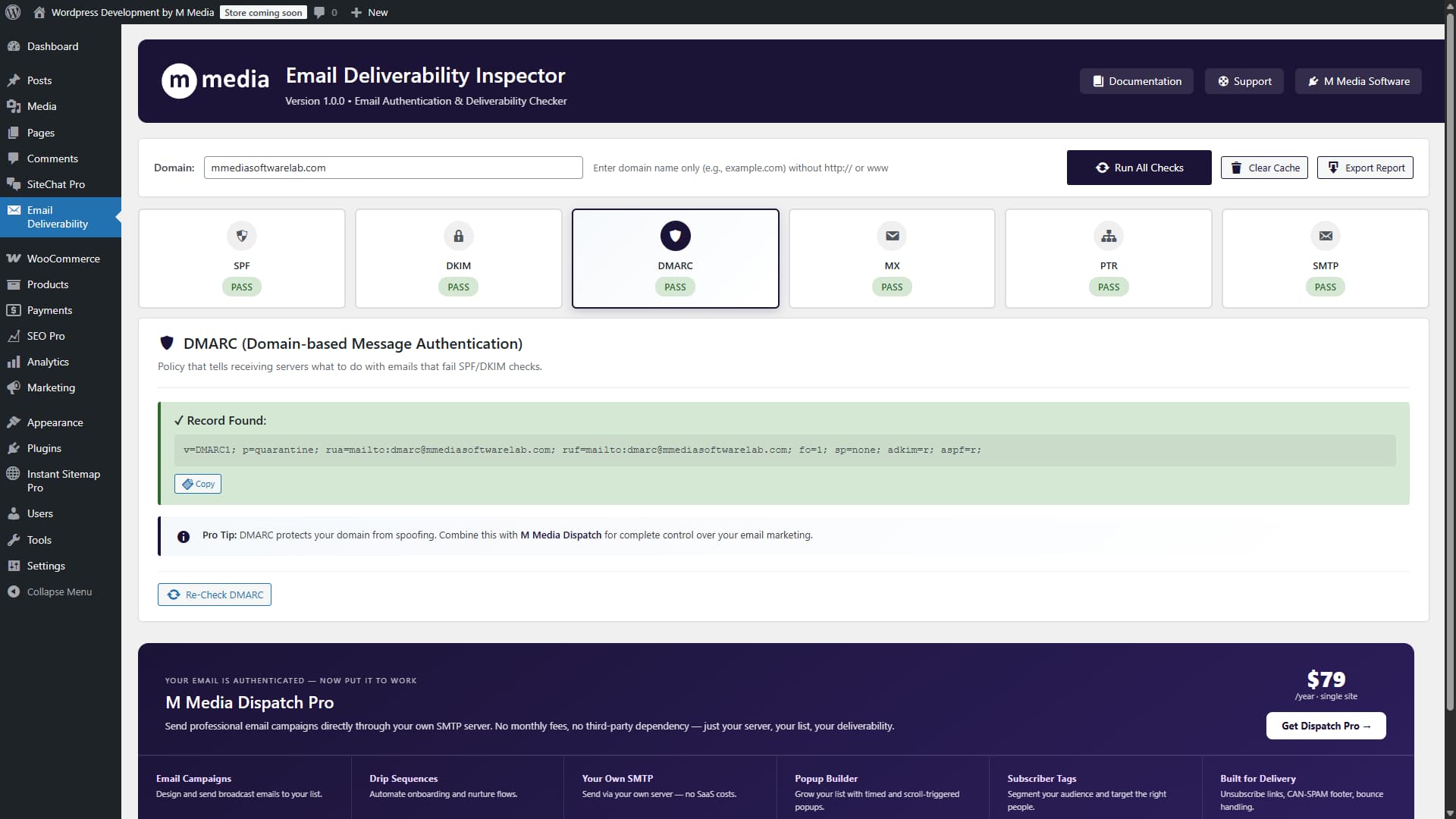Select the DKIM lock icon
The image size is (1456, 819).
click(458, 236)
